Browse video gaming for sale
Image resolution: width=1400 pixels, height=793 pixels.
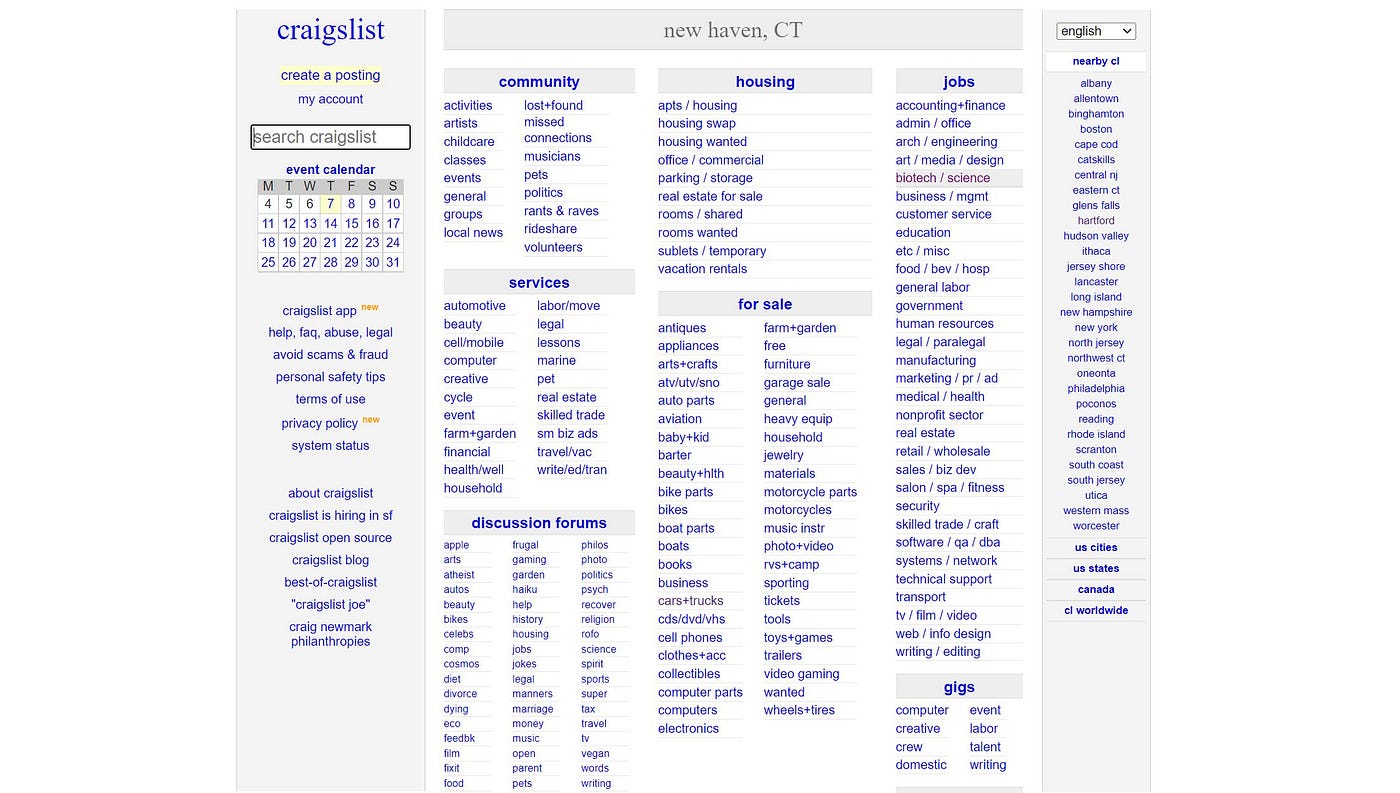tap(802, 674)
